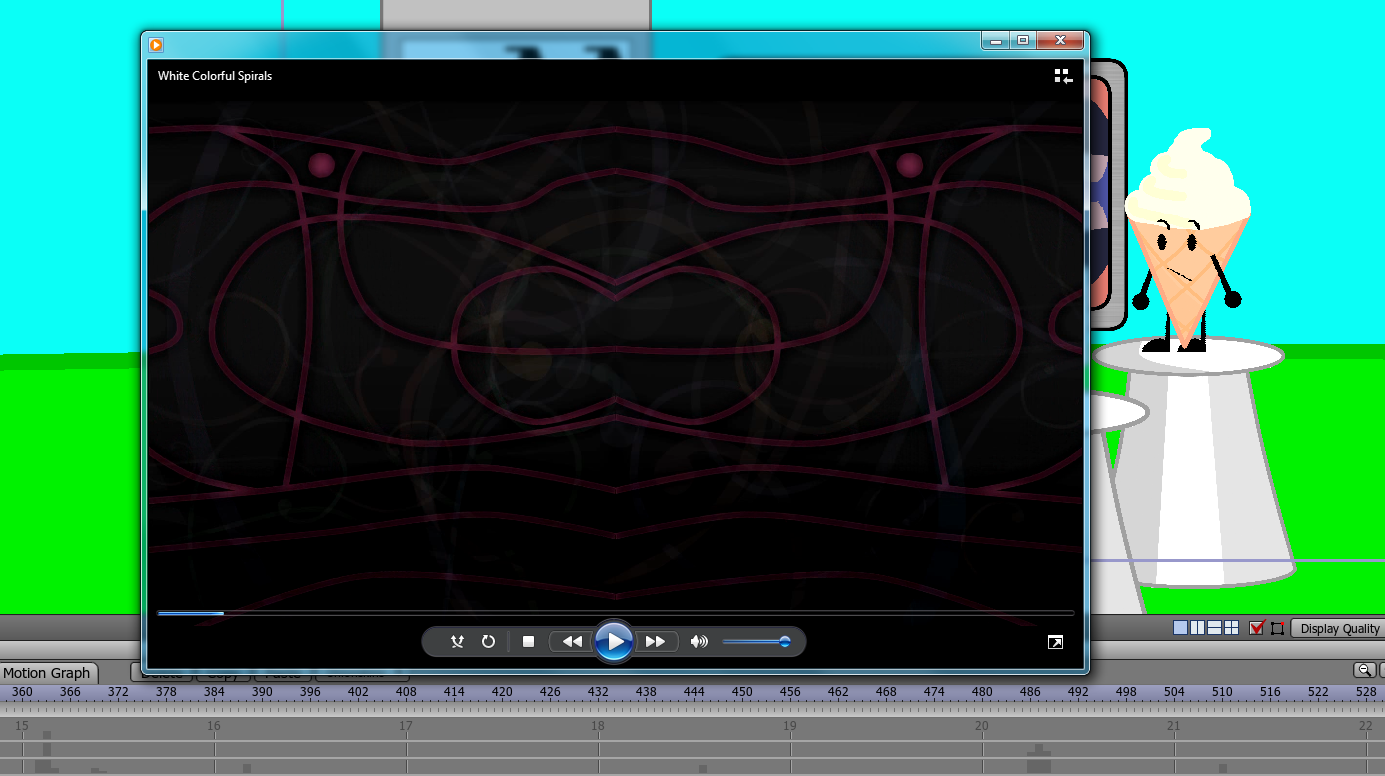The width and height of the screenshot is (1385, 776).
Task: Zoom out the timeline with the magnifier
Action: pyautogui.click(x=1363, y=670)
